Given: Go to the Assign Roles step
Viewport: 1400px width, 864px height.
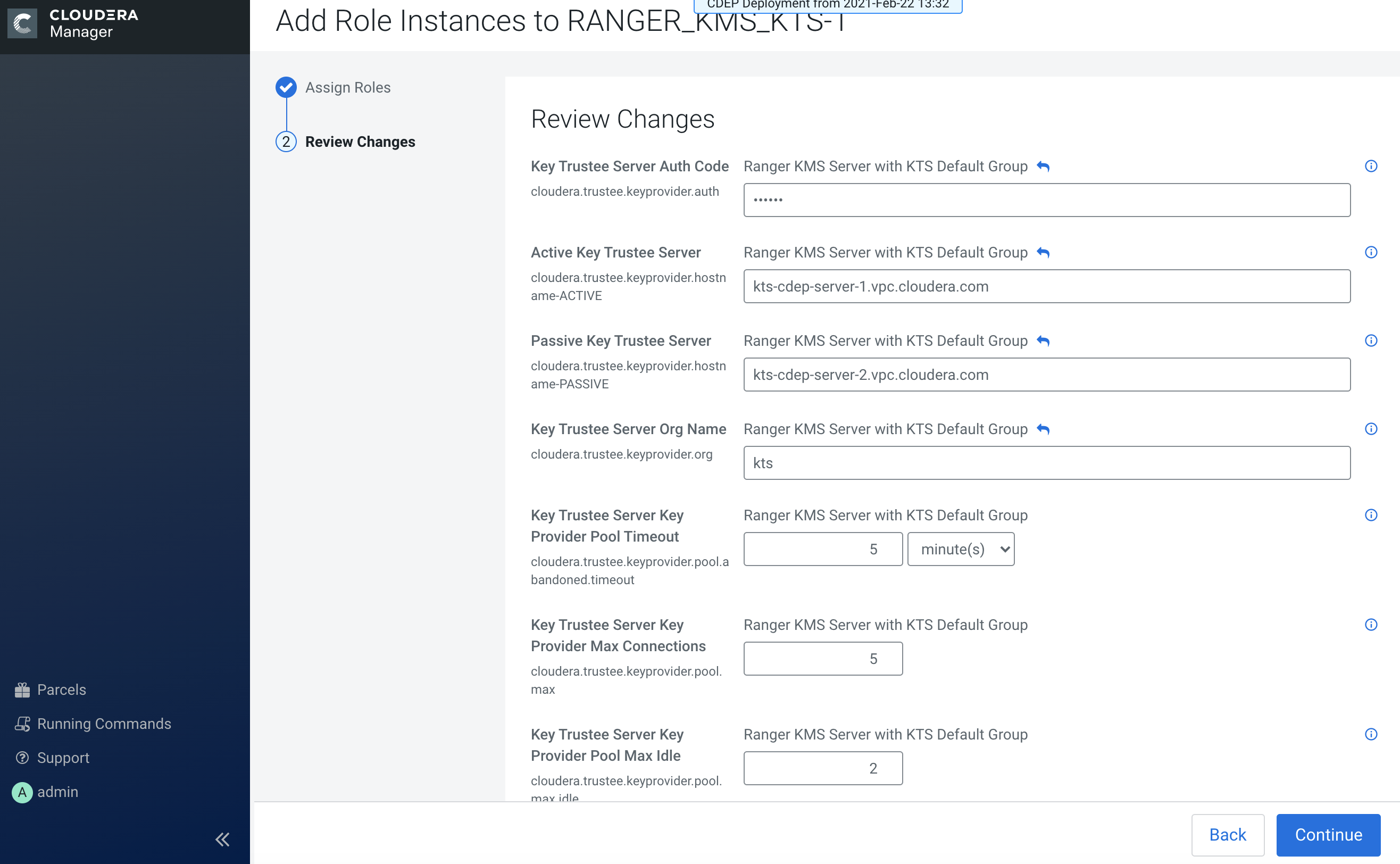Looking at the screenshot, I should click(347, 87).
